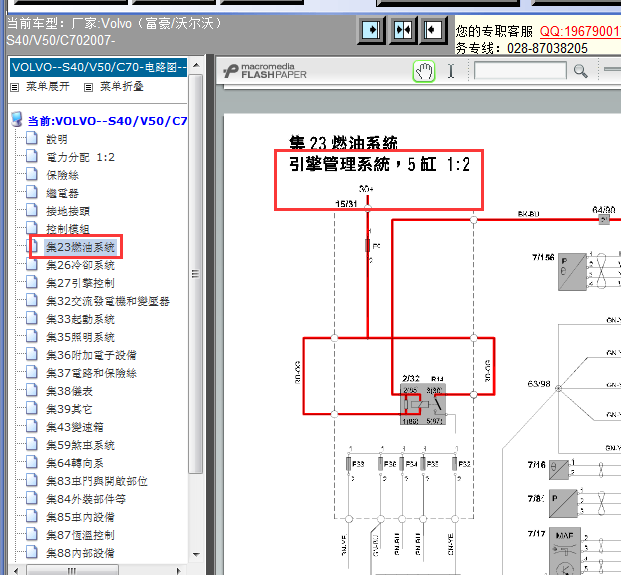
Task: Click the computer icon of the root node
Action: tap(17, 120)
